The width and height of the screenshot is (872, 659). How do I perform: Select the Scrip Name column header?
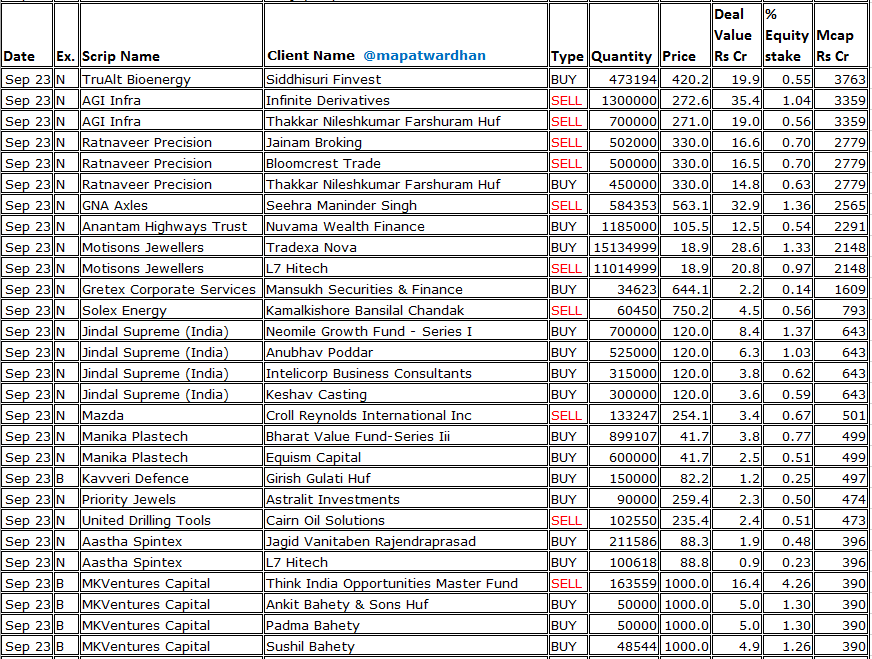tap(121, 56)
